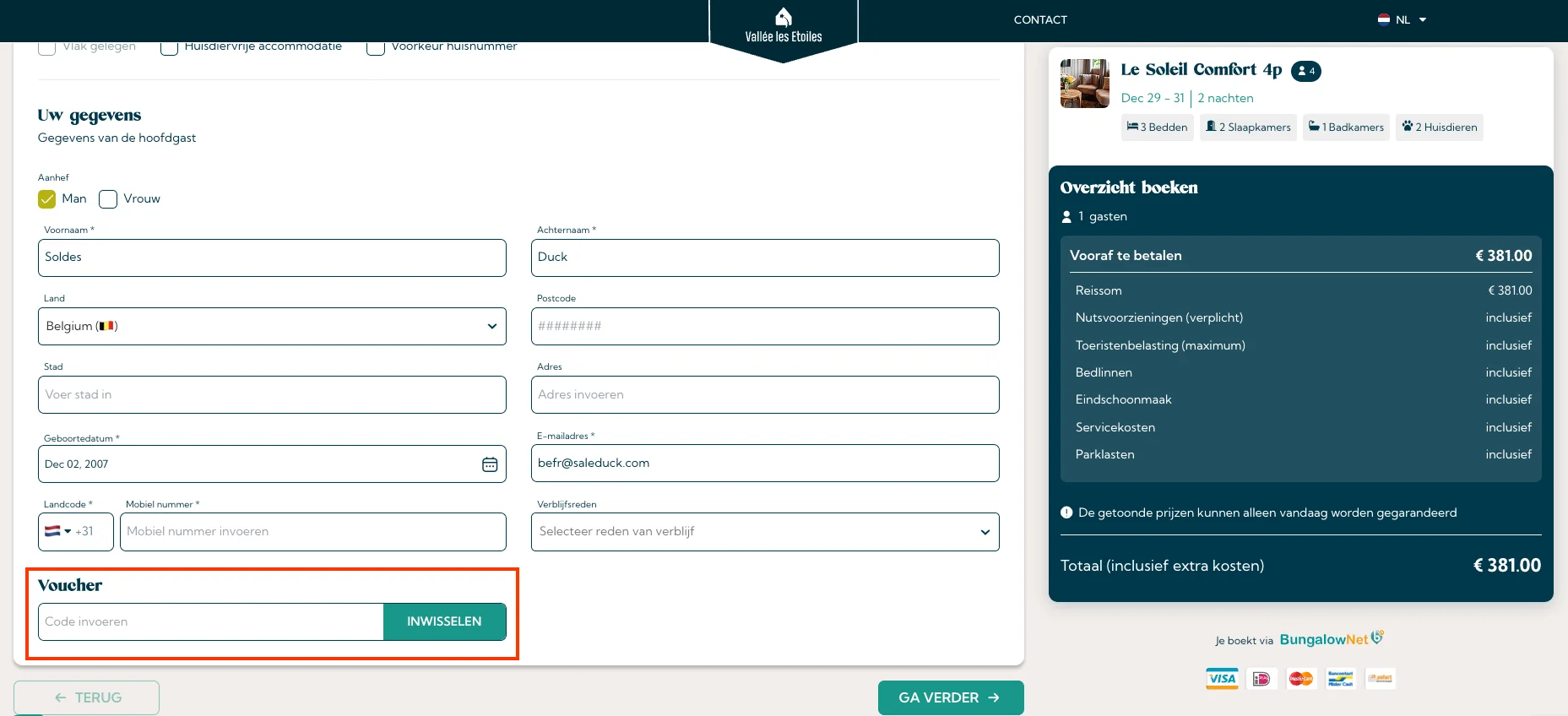Open the Landcode phone prefix selector
The image size is (1568, 716).
click(x=75, y=532)
